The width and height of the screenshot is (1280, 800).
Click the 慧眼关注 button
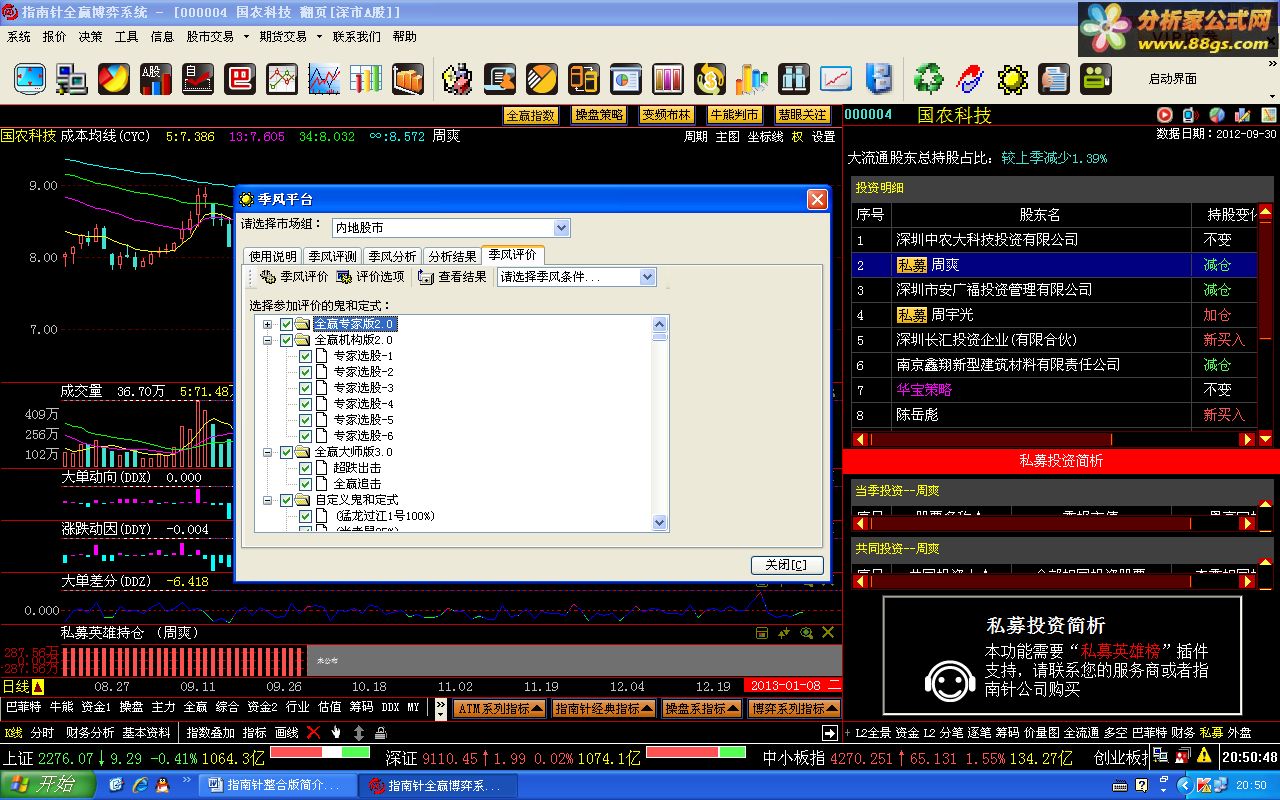click(x=803, y=115)
